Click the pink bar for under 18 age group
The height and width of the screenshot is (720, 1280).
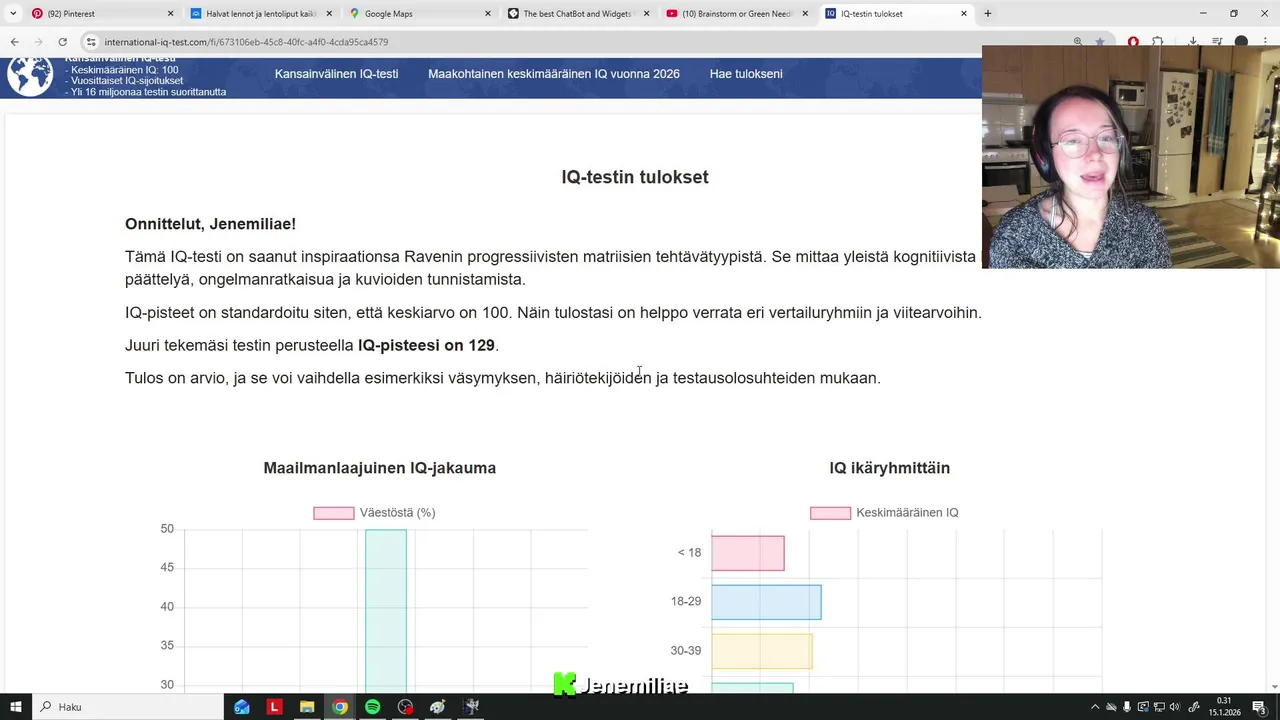[x=748, y=553]
